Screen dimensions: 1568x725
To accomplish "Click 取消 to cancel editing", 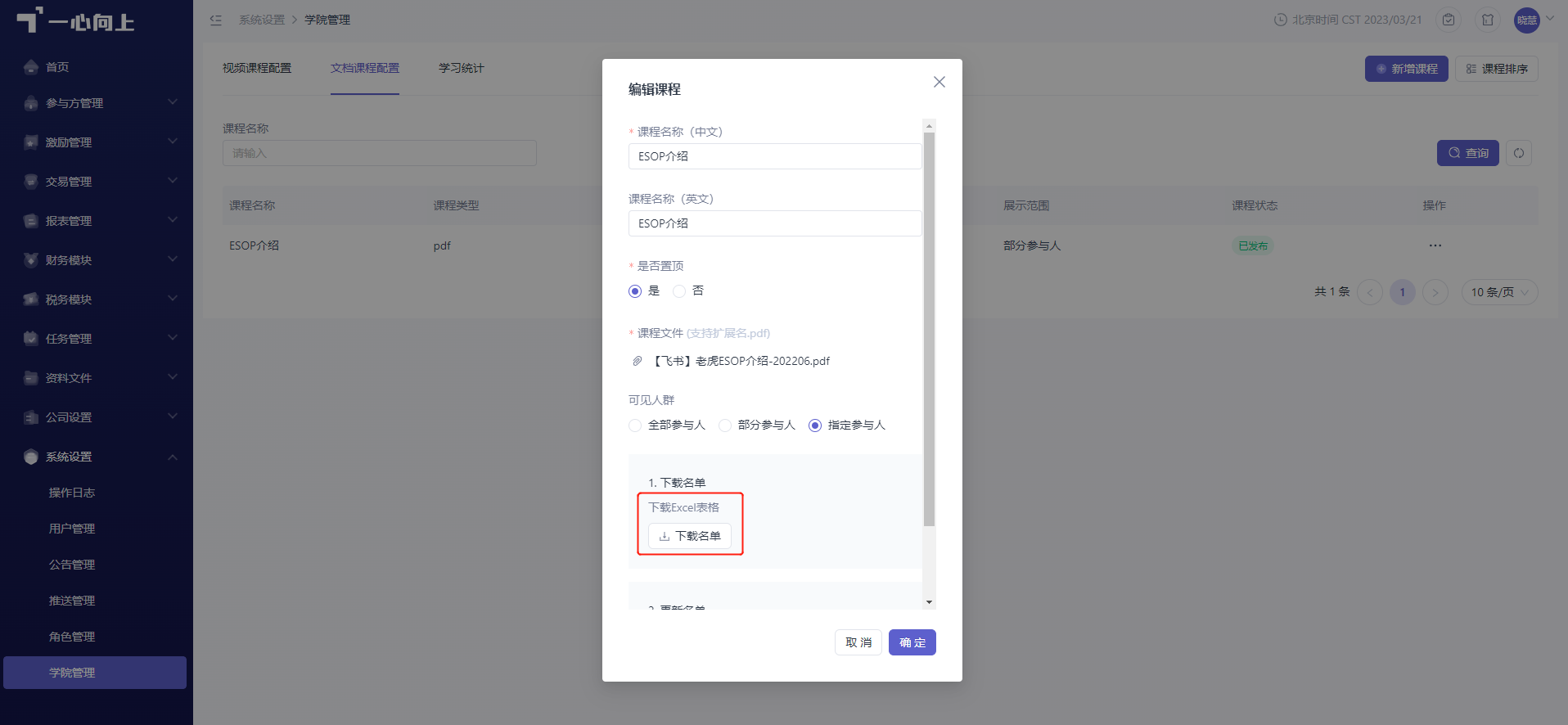I will (x=858, y=642).
